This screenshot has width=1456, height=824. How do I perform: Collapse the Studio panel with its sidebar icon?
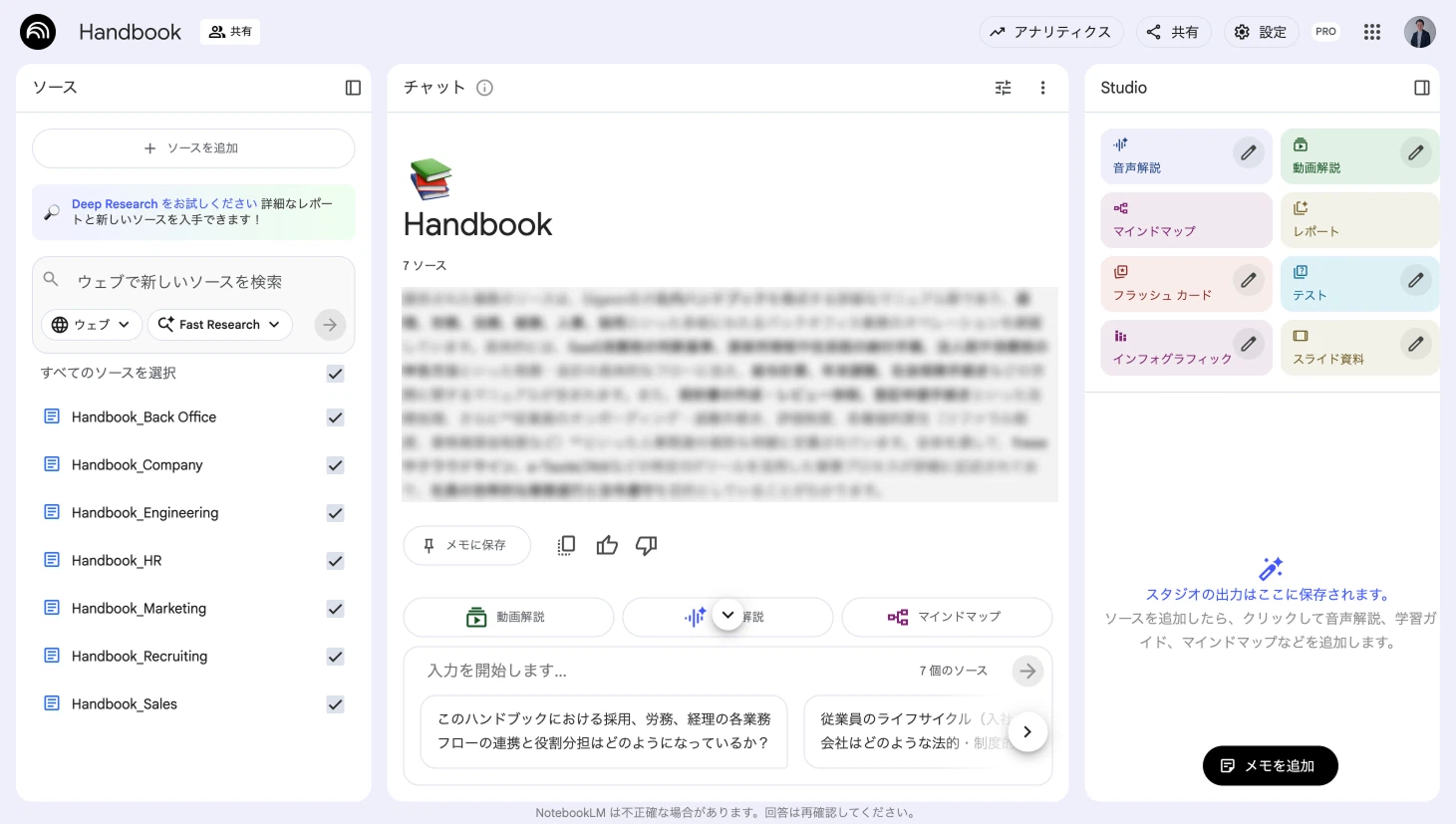tap(1422, 88)
